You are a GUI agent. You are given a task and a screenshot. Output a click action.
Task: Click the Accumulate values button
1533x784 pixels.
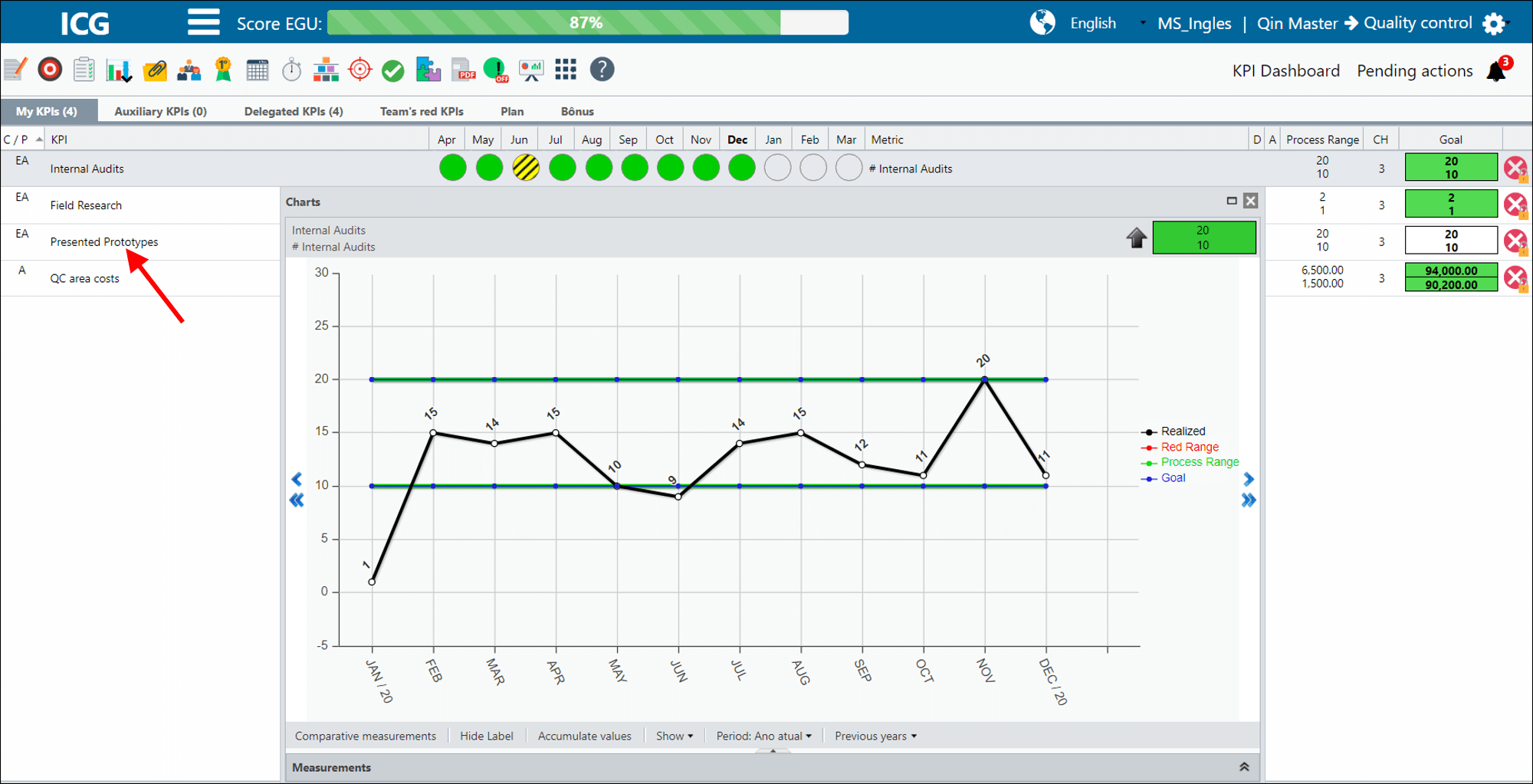tap(585, 736)
